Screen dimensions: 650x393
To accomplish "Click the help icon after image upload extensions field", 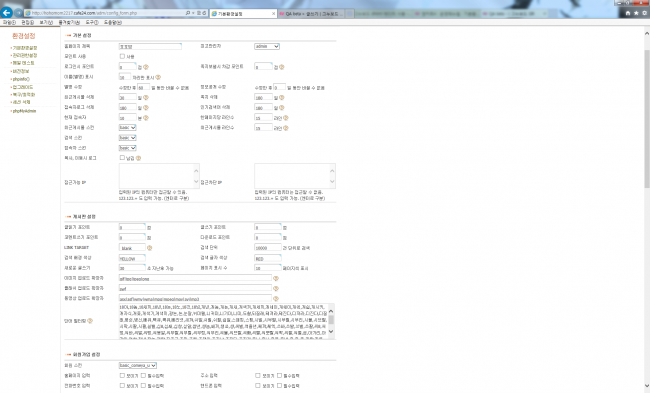I will pyautogui.click(x=276, y=279).
